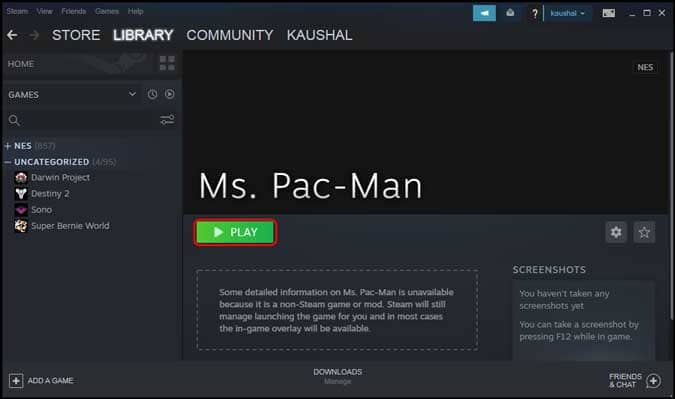
Task: Click the Friends & Chat label
Action: [625, 380]
